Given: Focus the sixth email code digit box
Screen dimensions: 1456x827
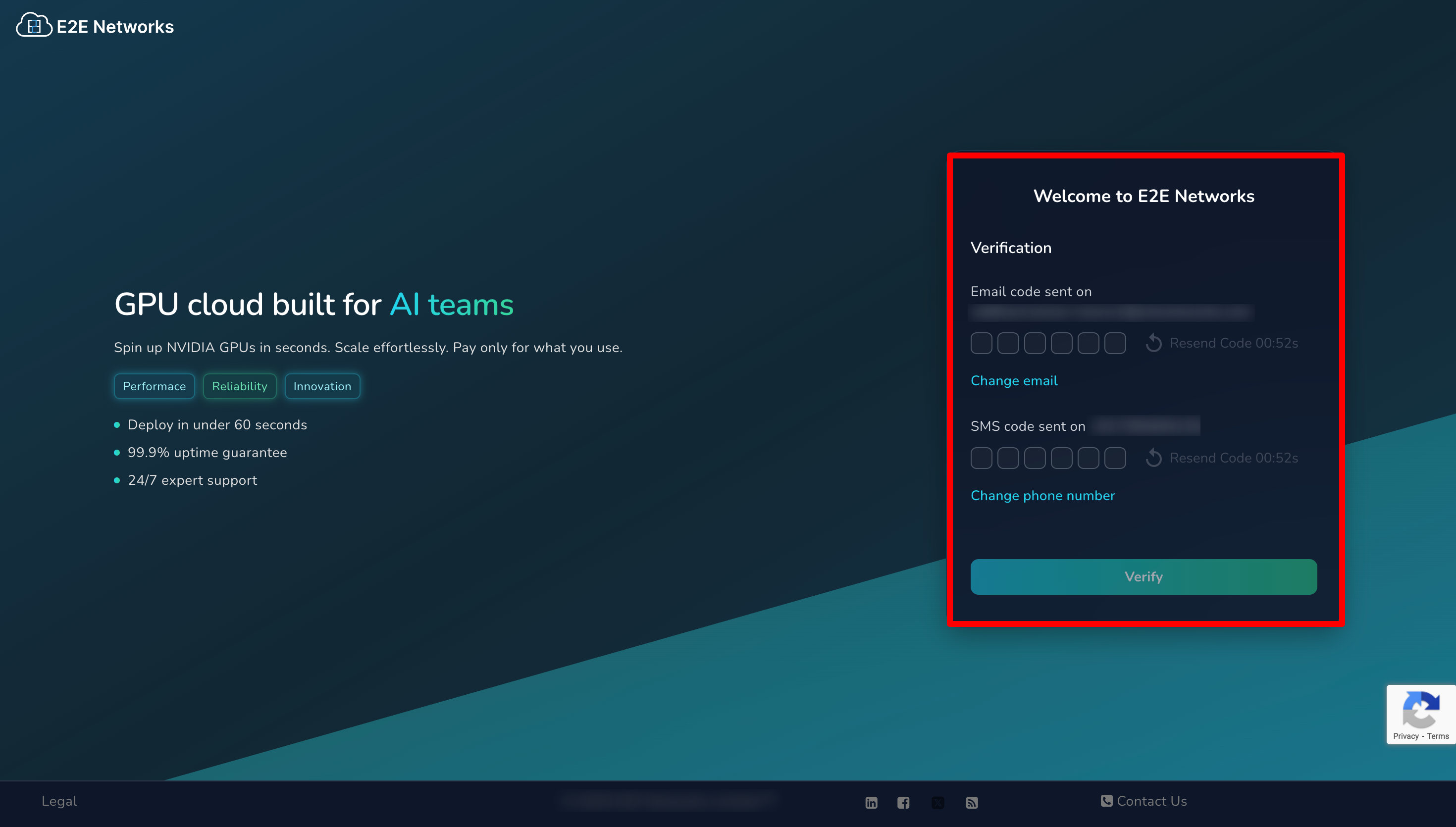Looking at the screenshot, I should coord(1115,343).
